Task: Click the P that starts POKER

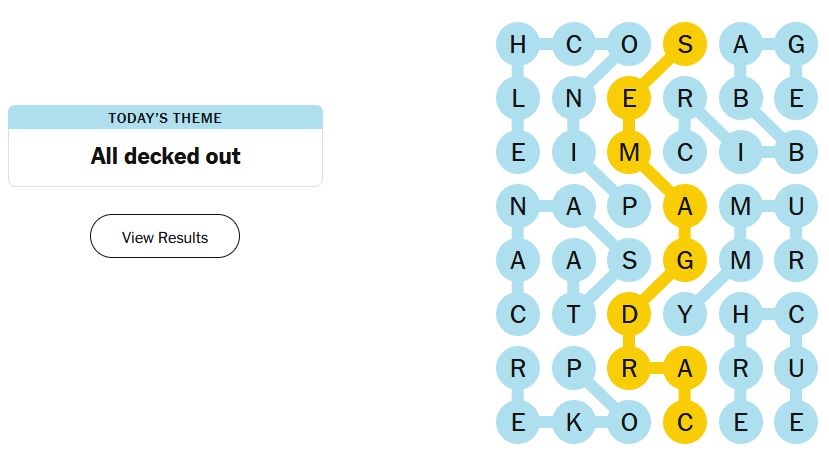Action: [574, 368]
